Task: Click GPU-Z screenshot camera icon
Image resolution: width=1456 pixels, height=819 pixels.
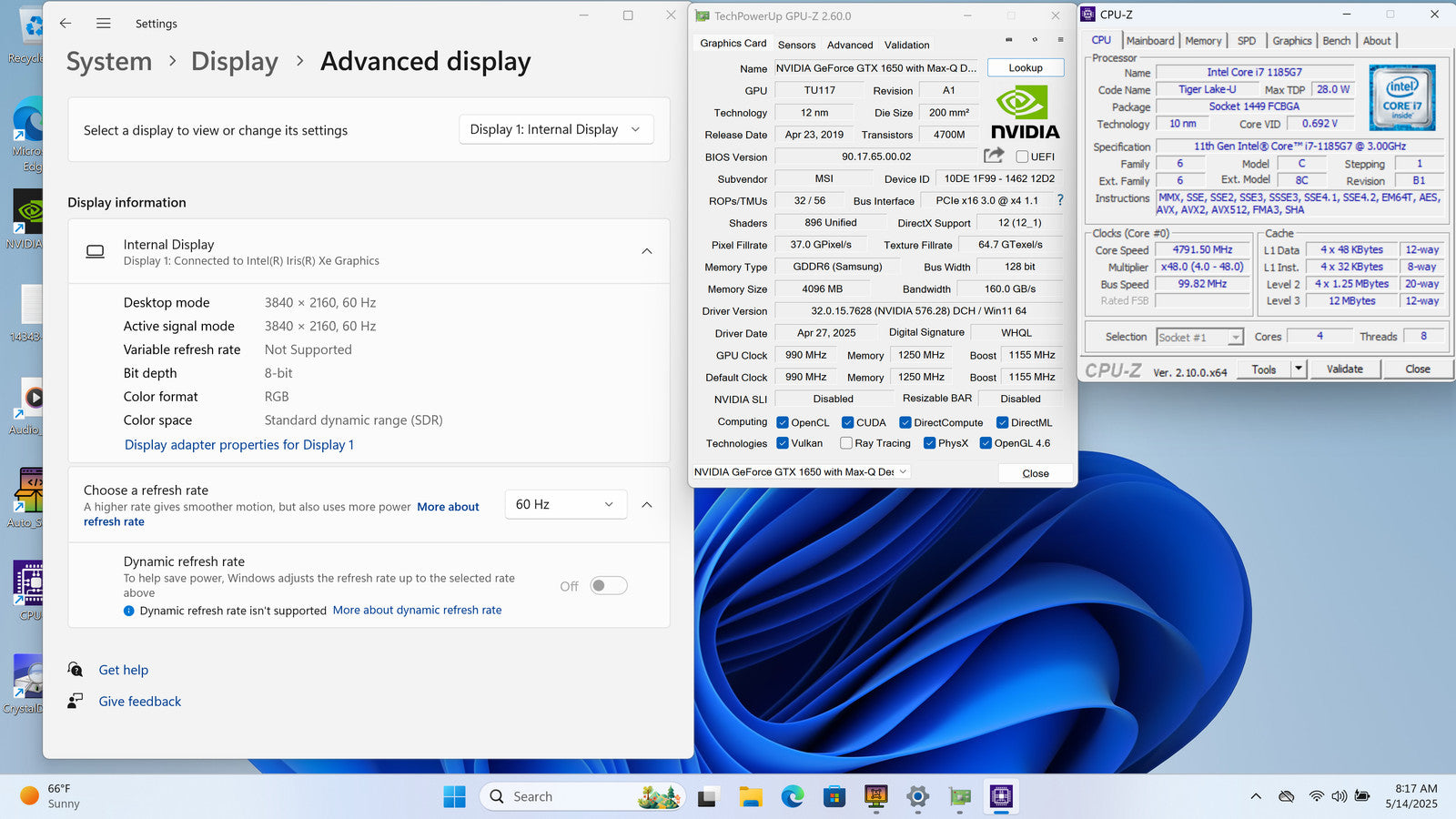Action: click(x=1008, y=40)
